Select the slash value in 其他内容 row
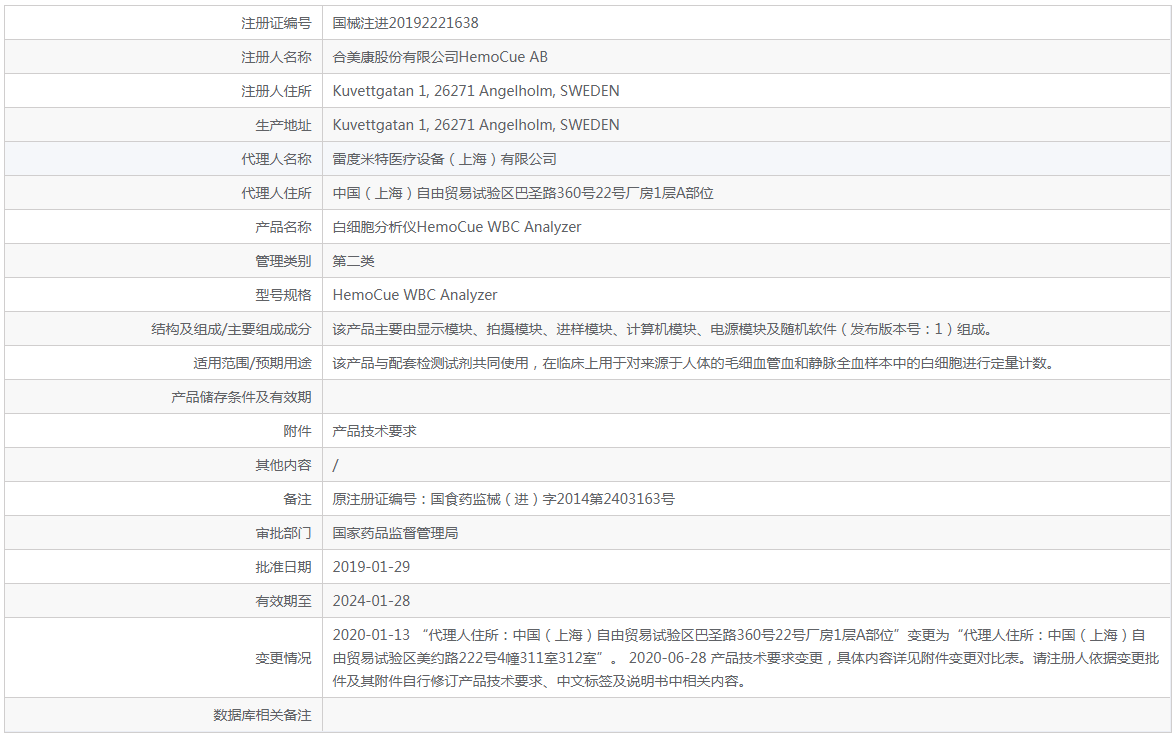Image resolution: width=1175 pixels, height=736 pixels. (336, 465)
